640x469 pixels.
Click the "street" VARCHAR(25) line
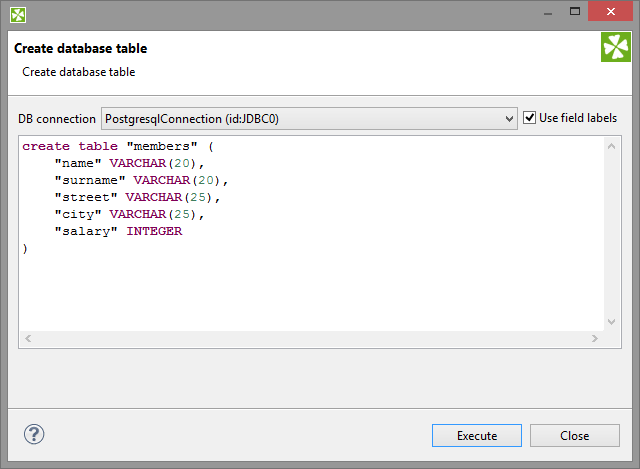click(137, 197)
